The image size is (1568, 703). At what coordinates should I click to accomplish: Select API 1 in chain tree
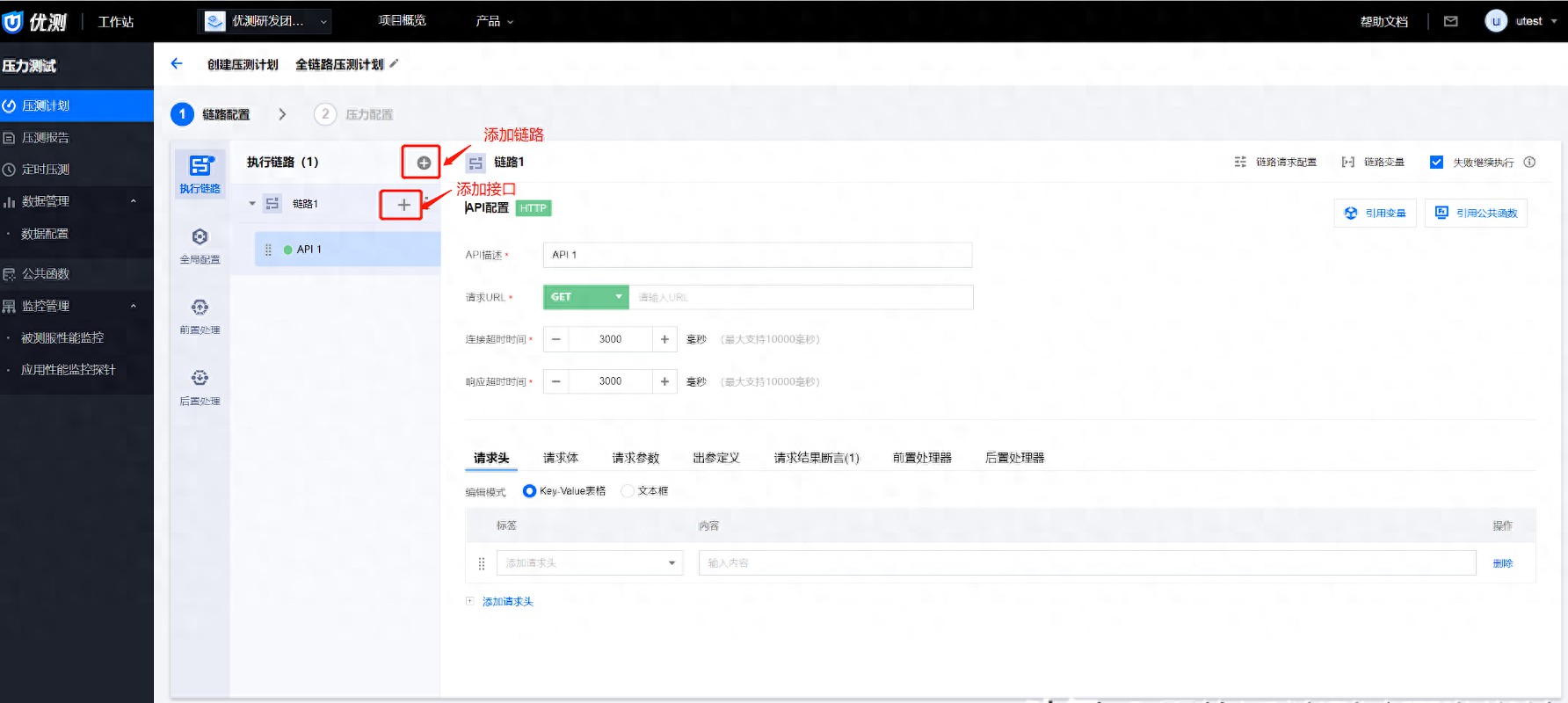pyautogui.click(x=348, y=250)
